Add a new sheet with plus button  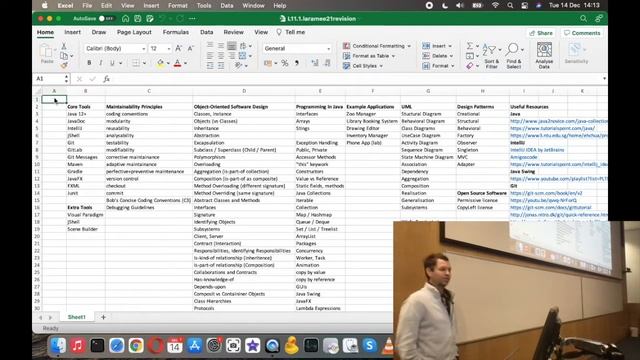pyautogui.click(x=103, y=317)
